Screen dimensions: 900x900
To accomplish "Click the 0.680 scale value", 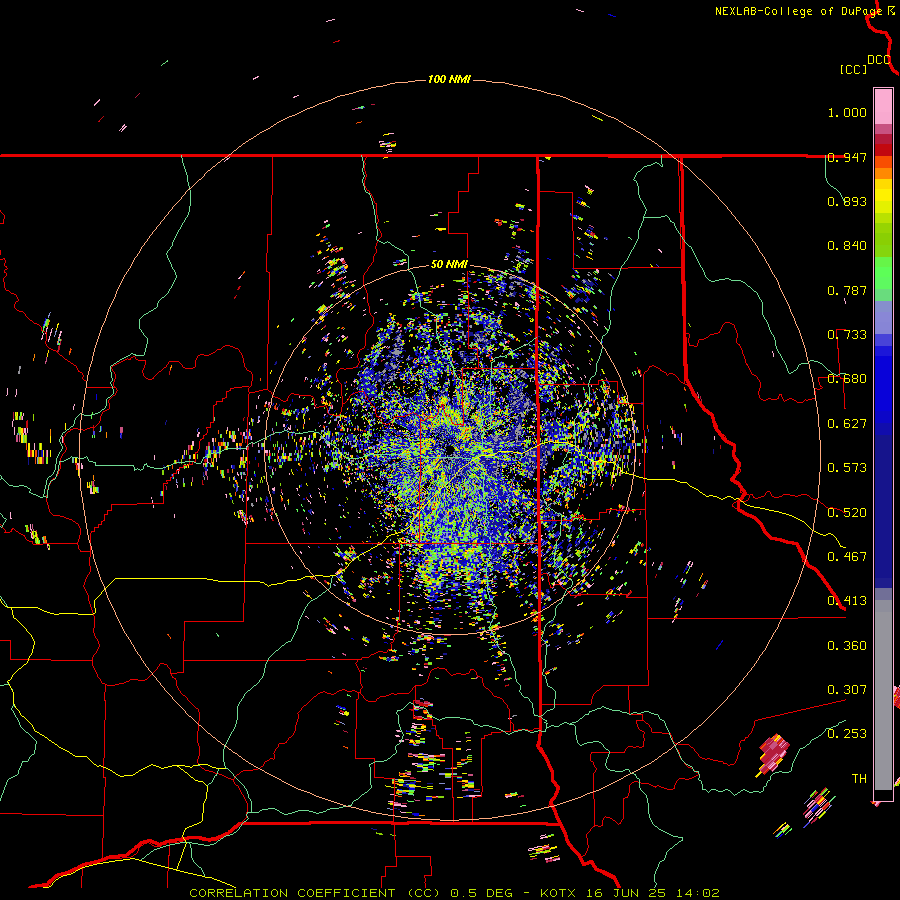I will [x=847, y=379].
